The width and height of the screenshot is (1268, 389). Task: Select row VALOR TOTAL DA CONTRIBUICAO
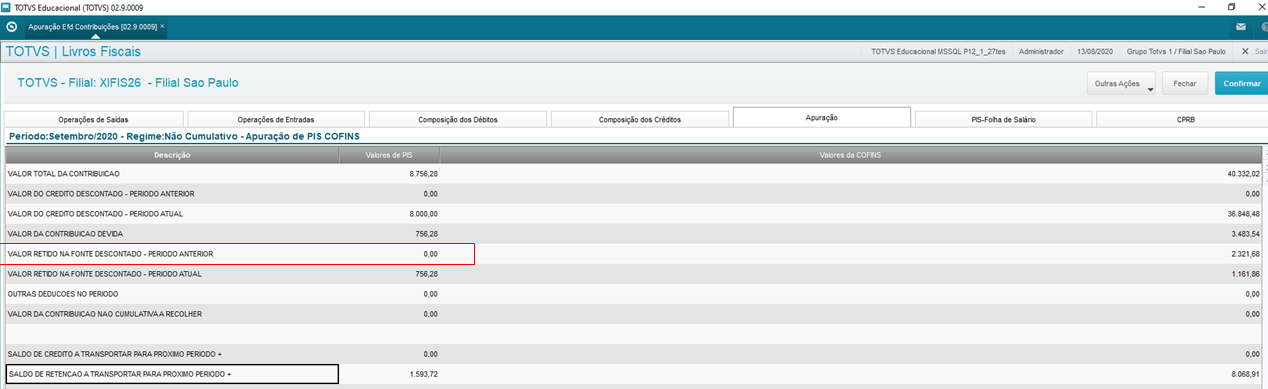click(634, 174)
